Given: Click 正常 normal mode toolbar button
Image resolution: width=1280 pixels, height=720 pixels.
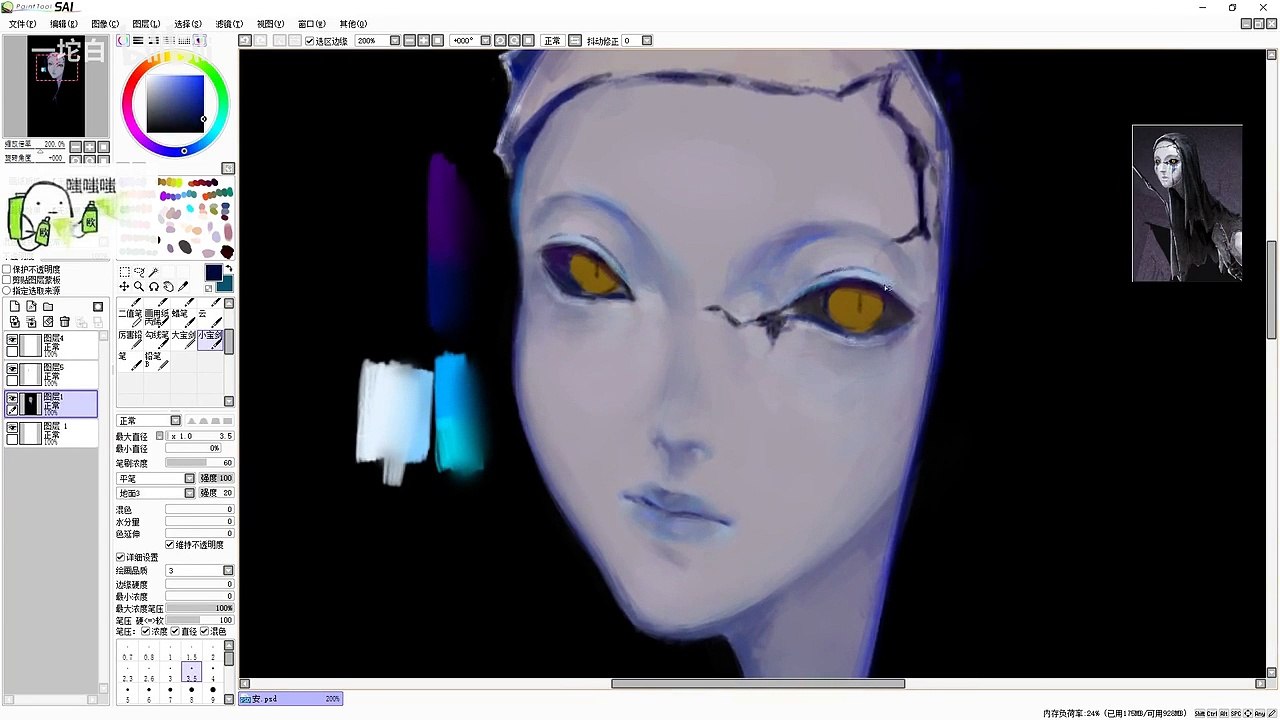Looking at the screenshot, I should coord(552,41).
